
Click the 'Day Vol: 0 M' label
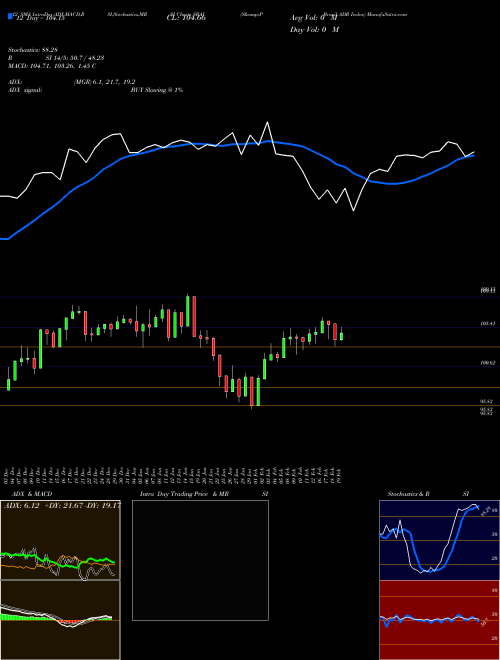(x=314, y=30)
